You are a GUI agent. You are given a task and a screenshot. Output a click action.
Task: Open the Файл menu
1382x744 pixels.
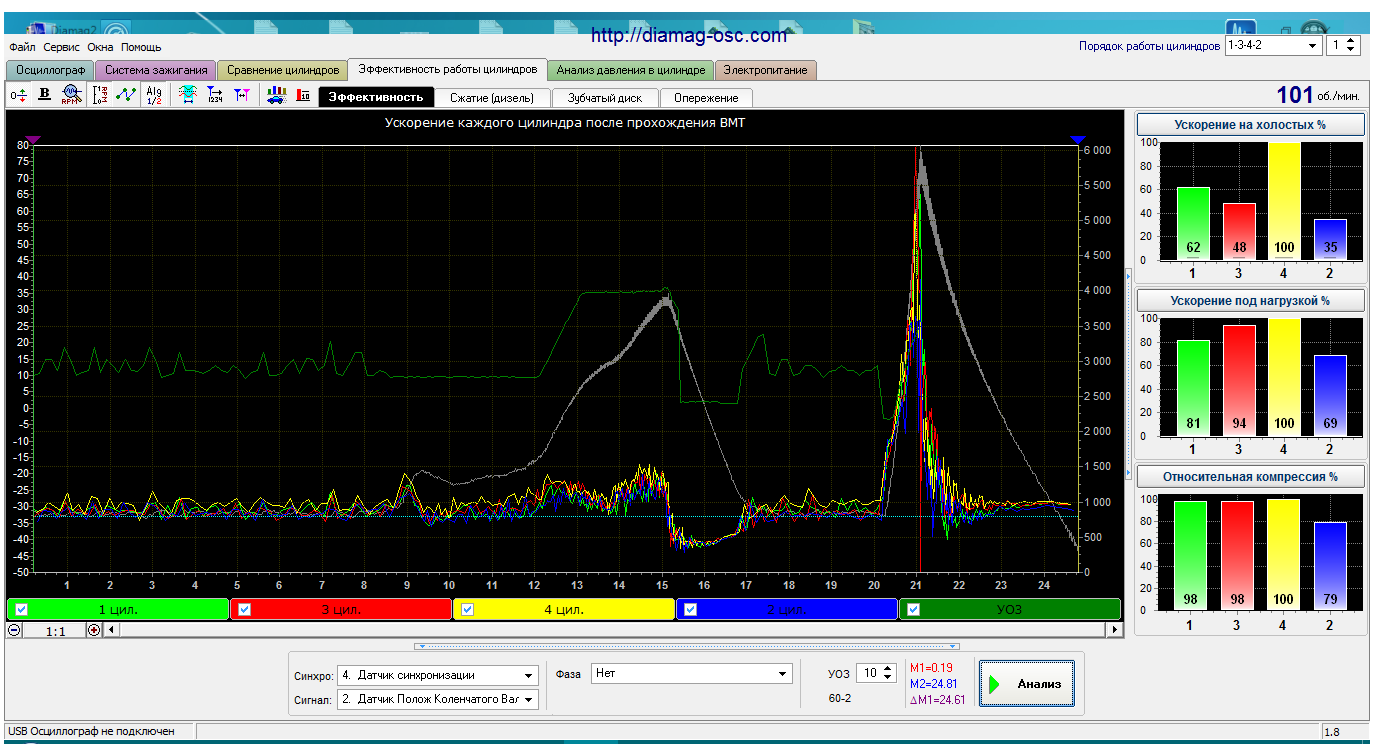(x=22, y=47)
